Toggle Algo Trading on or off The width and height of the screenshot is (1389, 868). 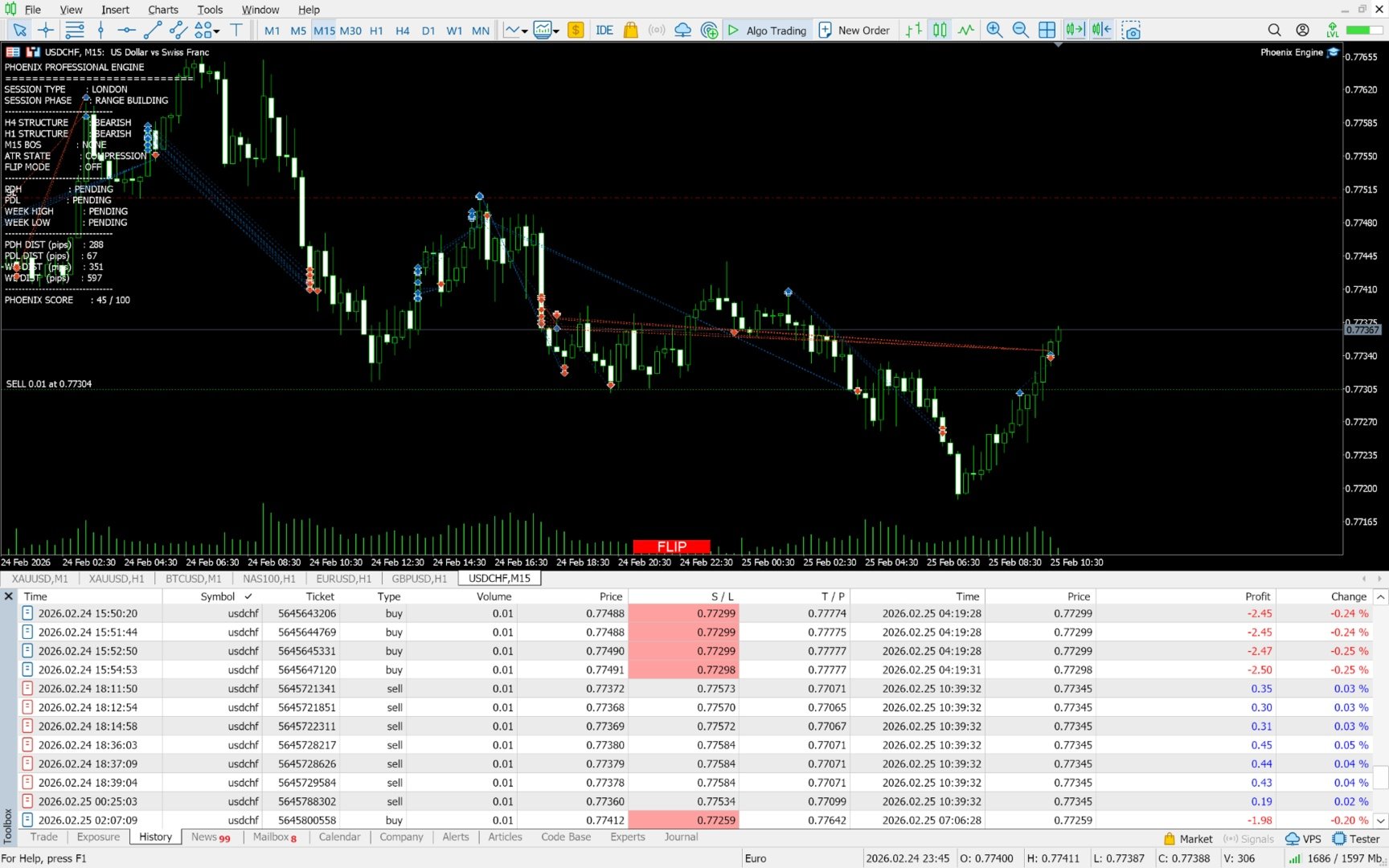(768, 31)
